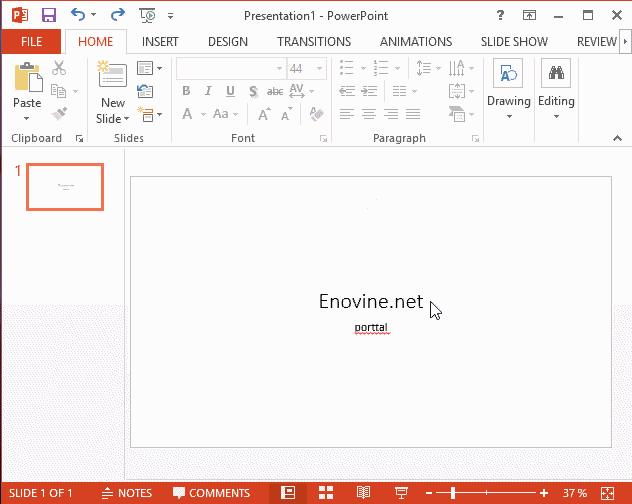The image size is (632, 504).
Task: Click the Save icon in quick access toolbar
Action: (48, 15)
